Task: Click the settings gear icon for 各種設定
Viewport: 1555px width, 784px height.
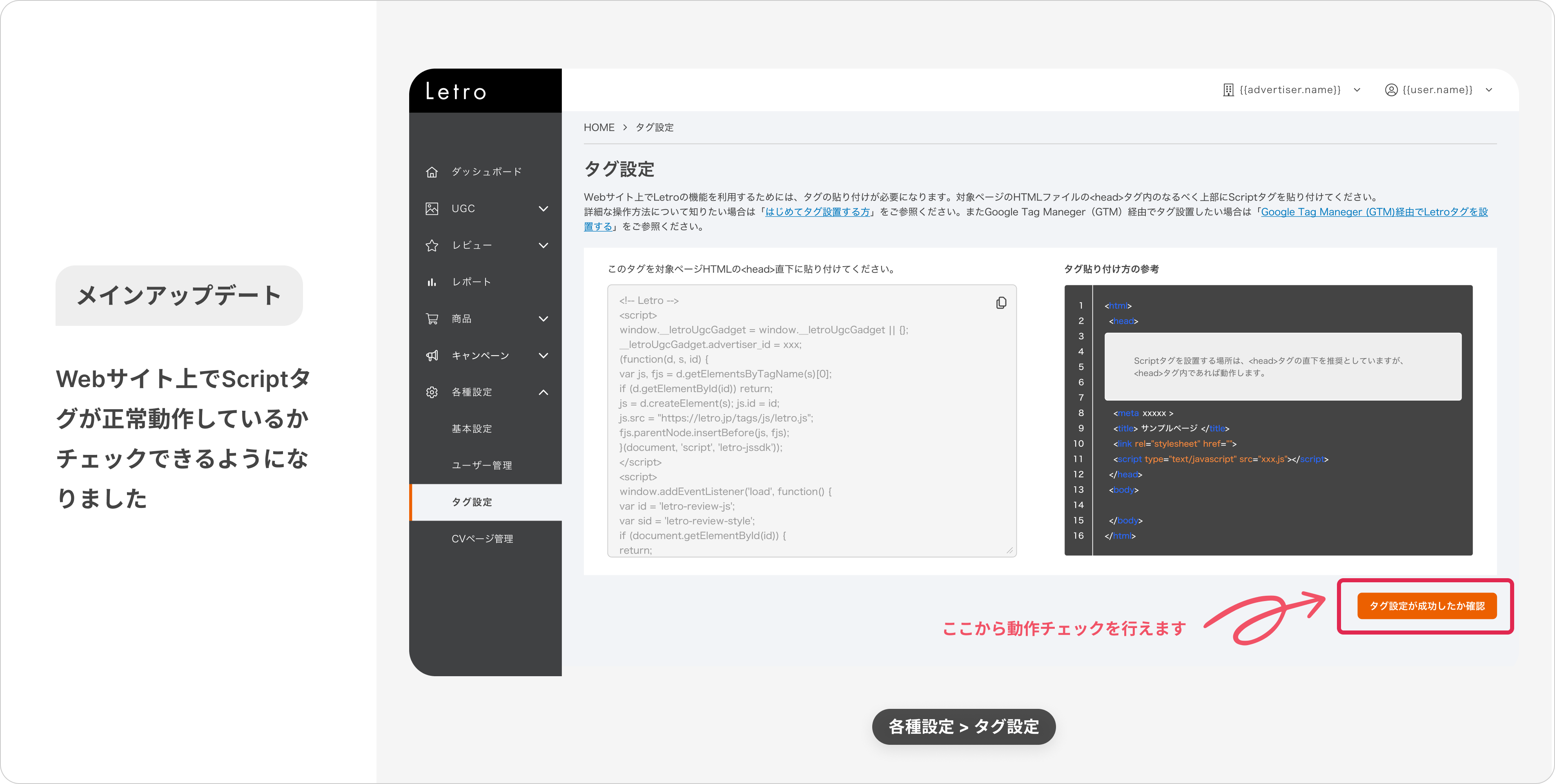Action: point(432,392)
